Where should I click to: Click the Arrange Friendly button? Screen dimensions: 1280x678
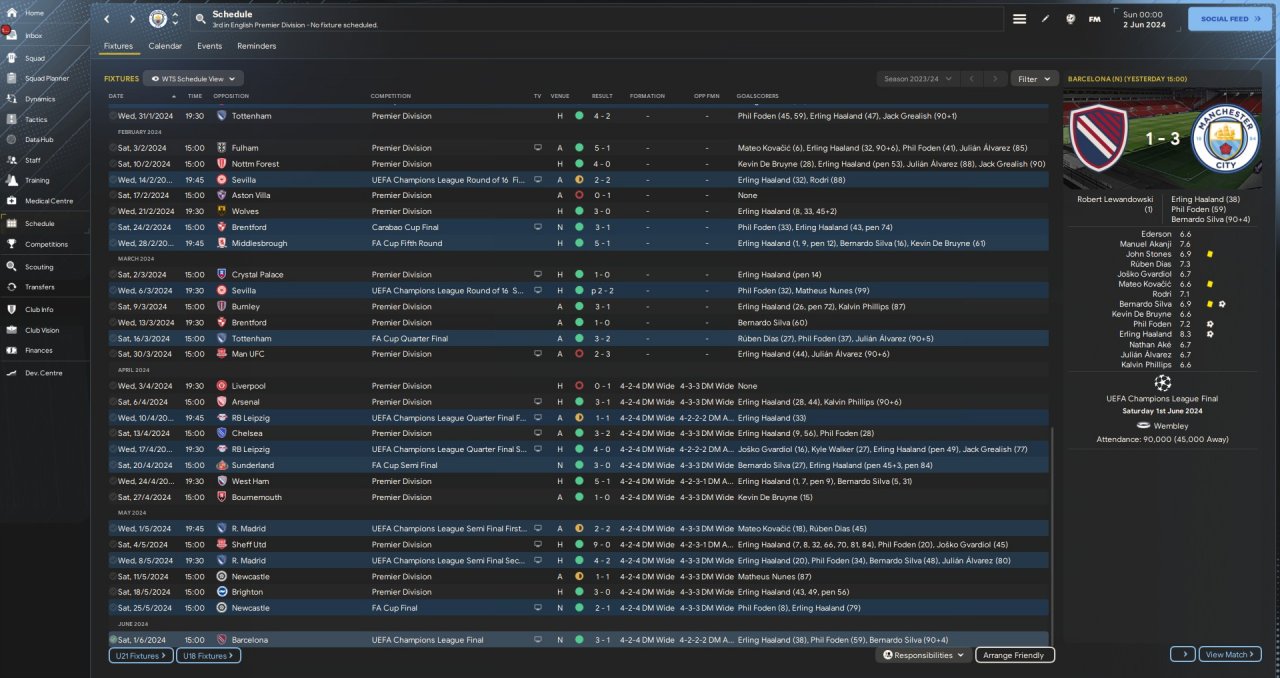1014,655
